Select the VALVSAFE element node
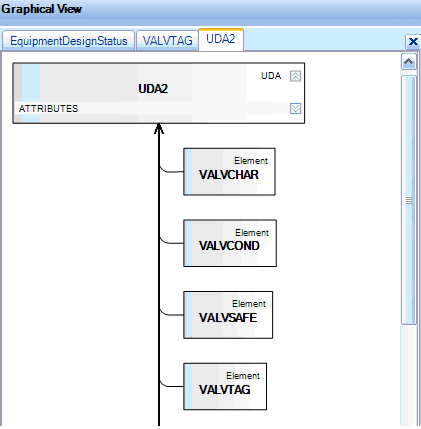 [228, 315]
